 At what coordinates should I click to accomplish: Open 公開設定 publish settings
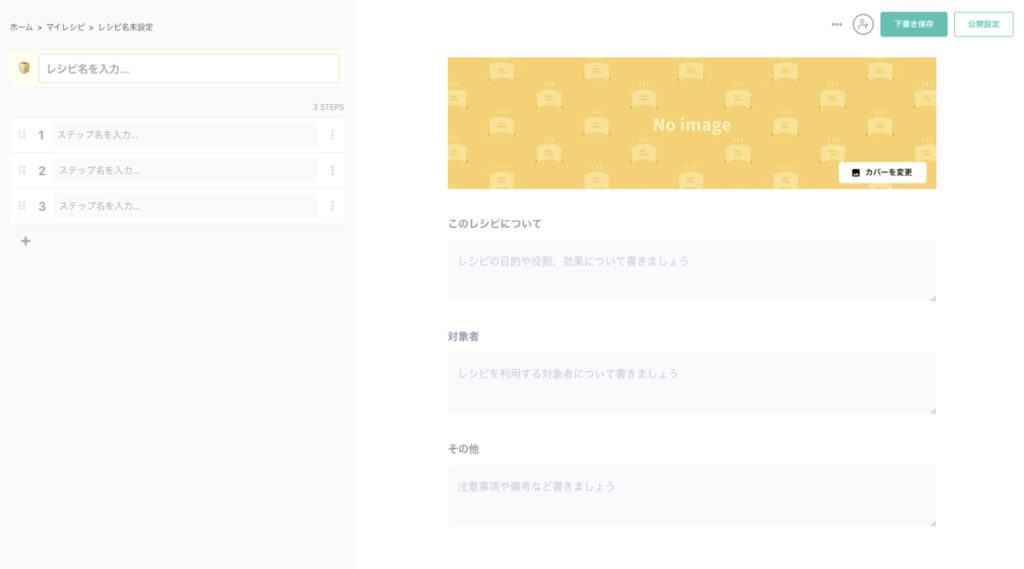click(984, 24)
